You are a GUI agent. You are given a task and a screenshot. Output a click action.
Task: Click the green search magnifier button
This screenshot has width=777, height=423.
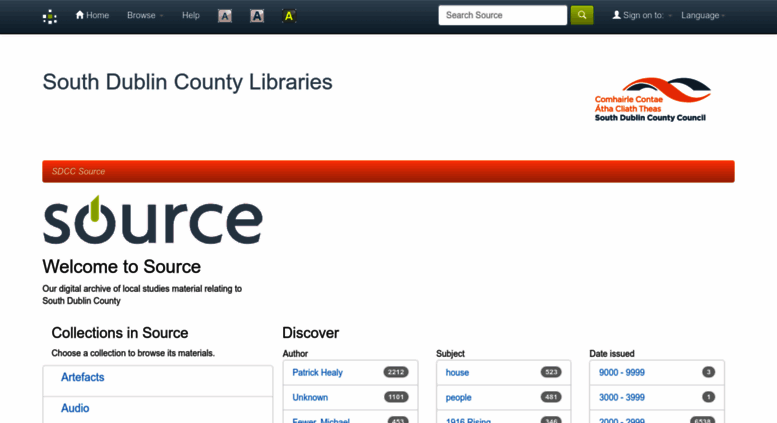pyautogui.click(x=582, y=15)
